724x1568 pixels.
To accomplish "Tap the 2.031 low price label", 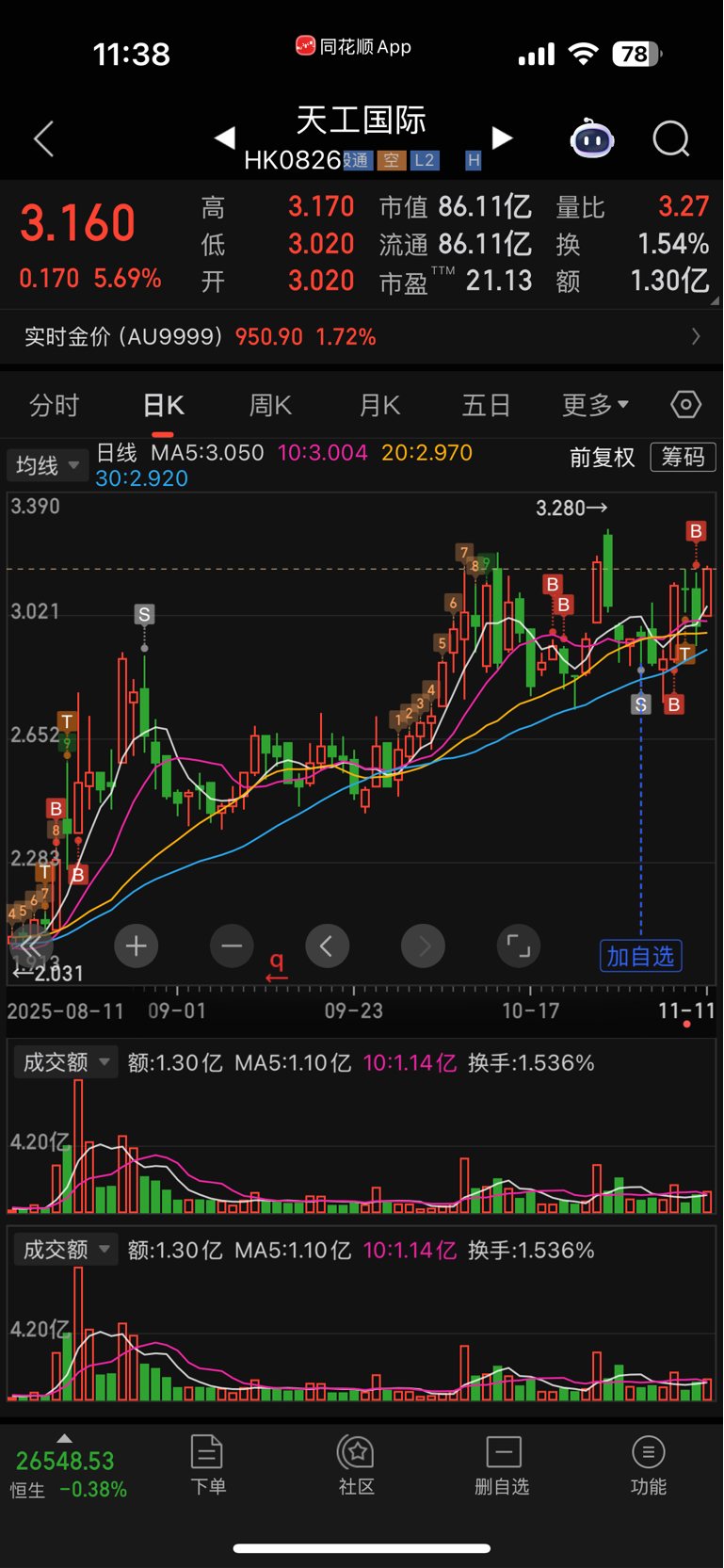I will [x=48, y=974].
